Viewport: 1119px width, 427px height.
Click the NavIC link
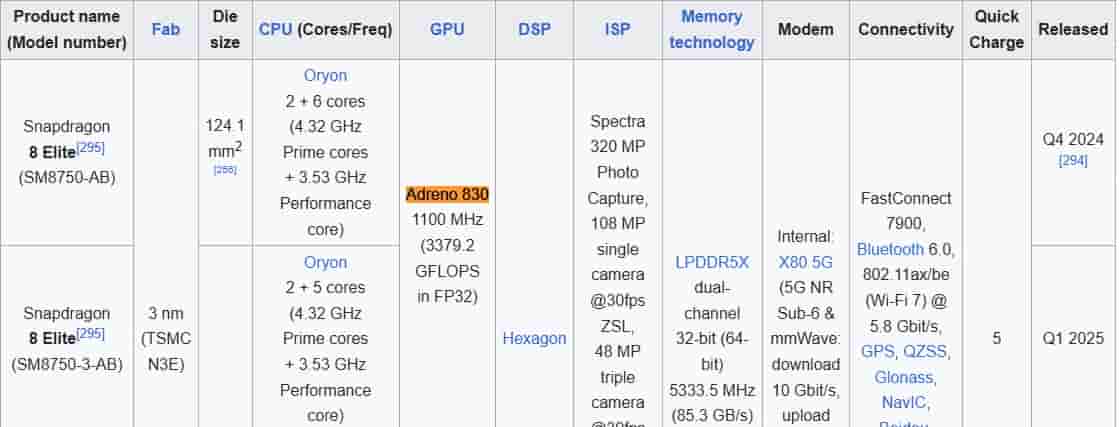904,402
